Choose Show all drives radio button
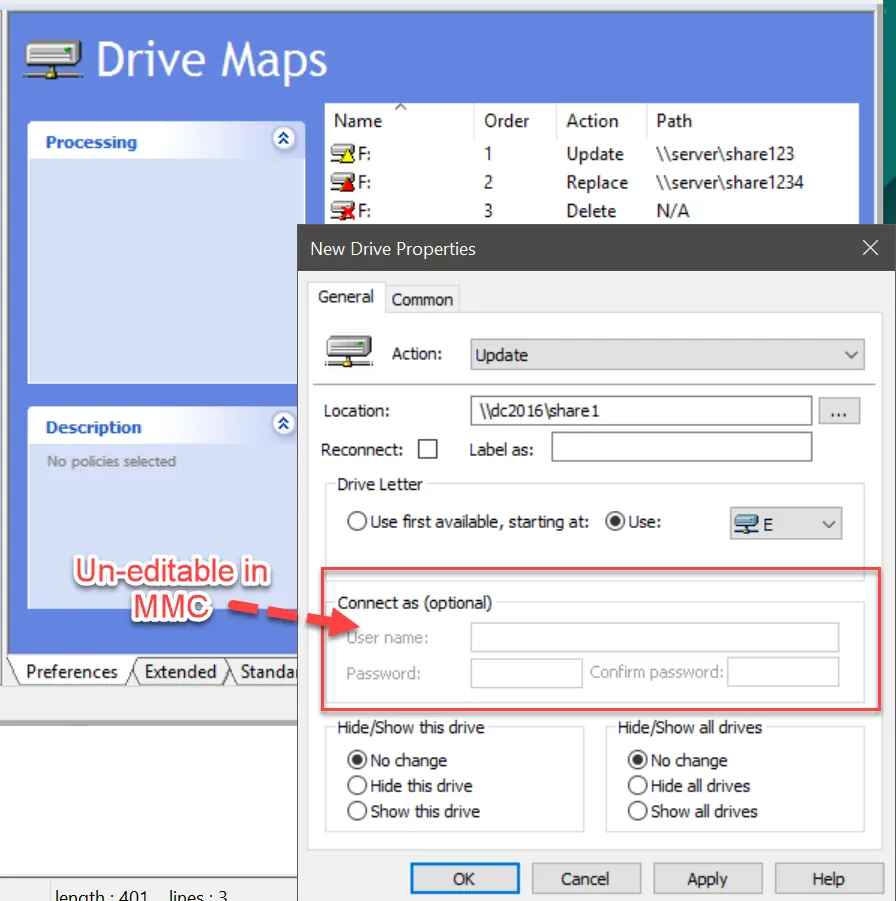The image size is (896, 901). point(637,811)
